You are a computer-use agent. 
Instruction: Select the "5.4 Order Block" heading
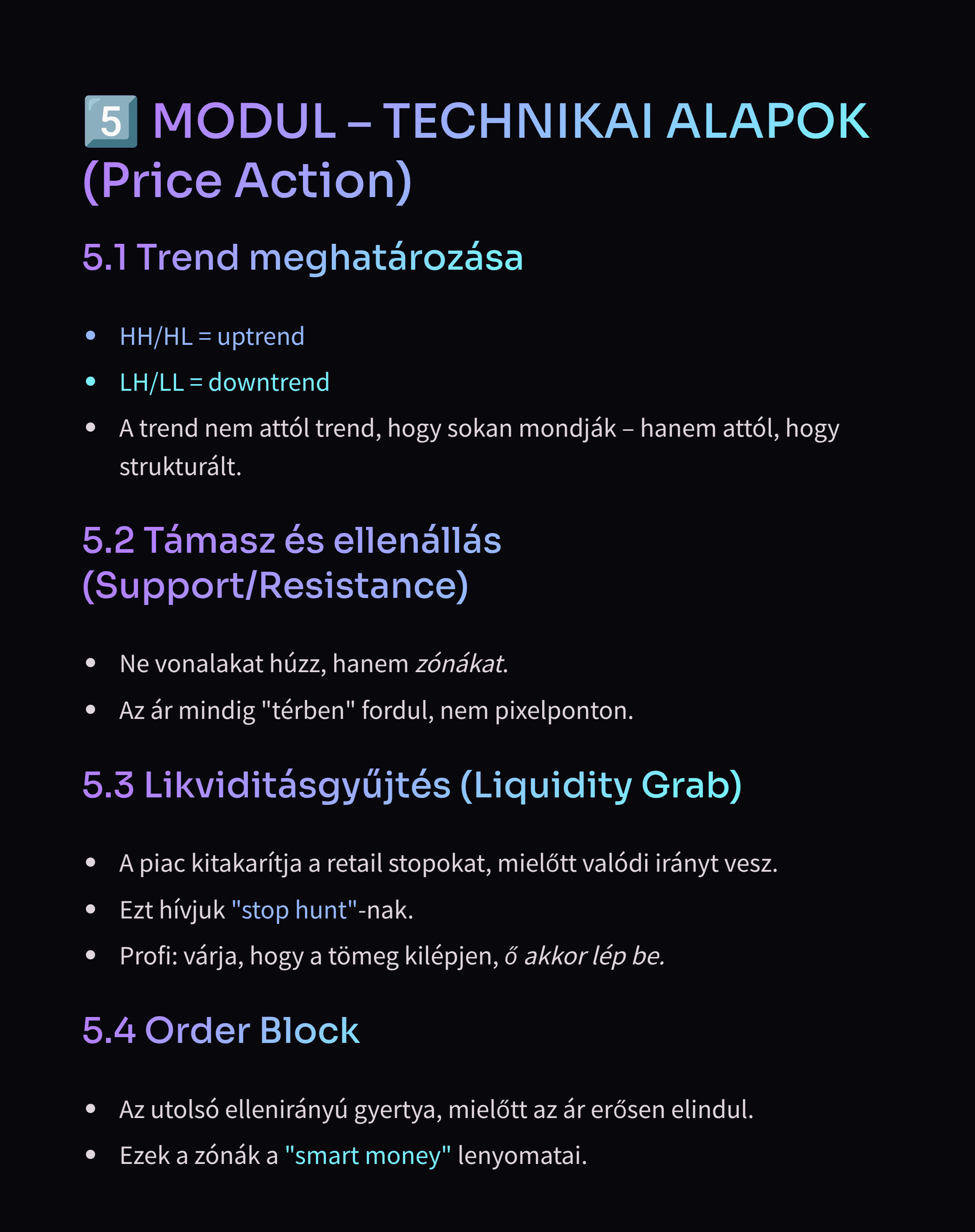click(x=221, y=1030)
